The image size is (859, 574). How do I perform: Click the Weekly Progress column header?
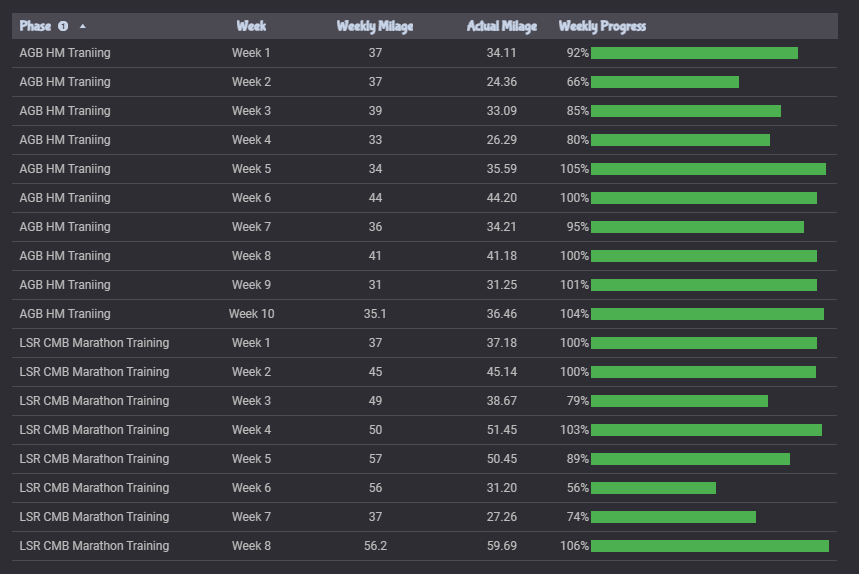602,26
